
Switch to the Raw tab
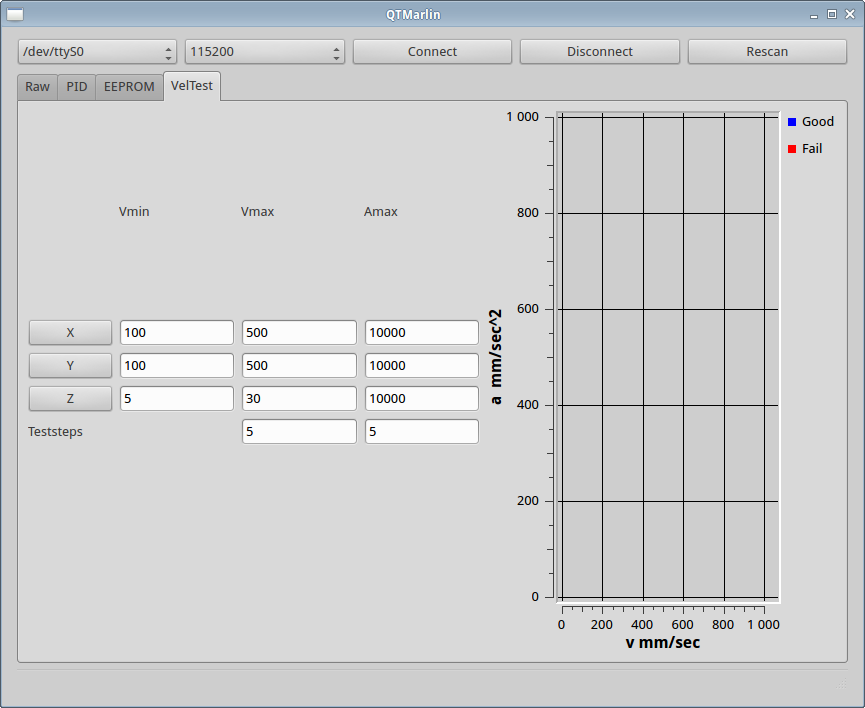click(37, 87)
